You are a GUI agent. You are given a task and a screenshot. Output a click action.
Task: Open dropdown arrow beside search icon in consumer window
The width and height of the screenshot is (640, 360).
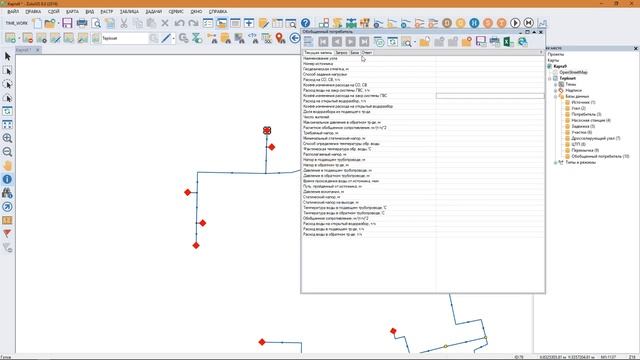pyautogui.click(x=415, y=42)
